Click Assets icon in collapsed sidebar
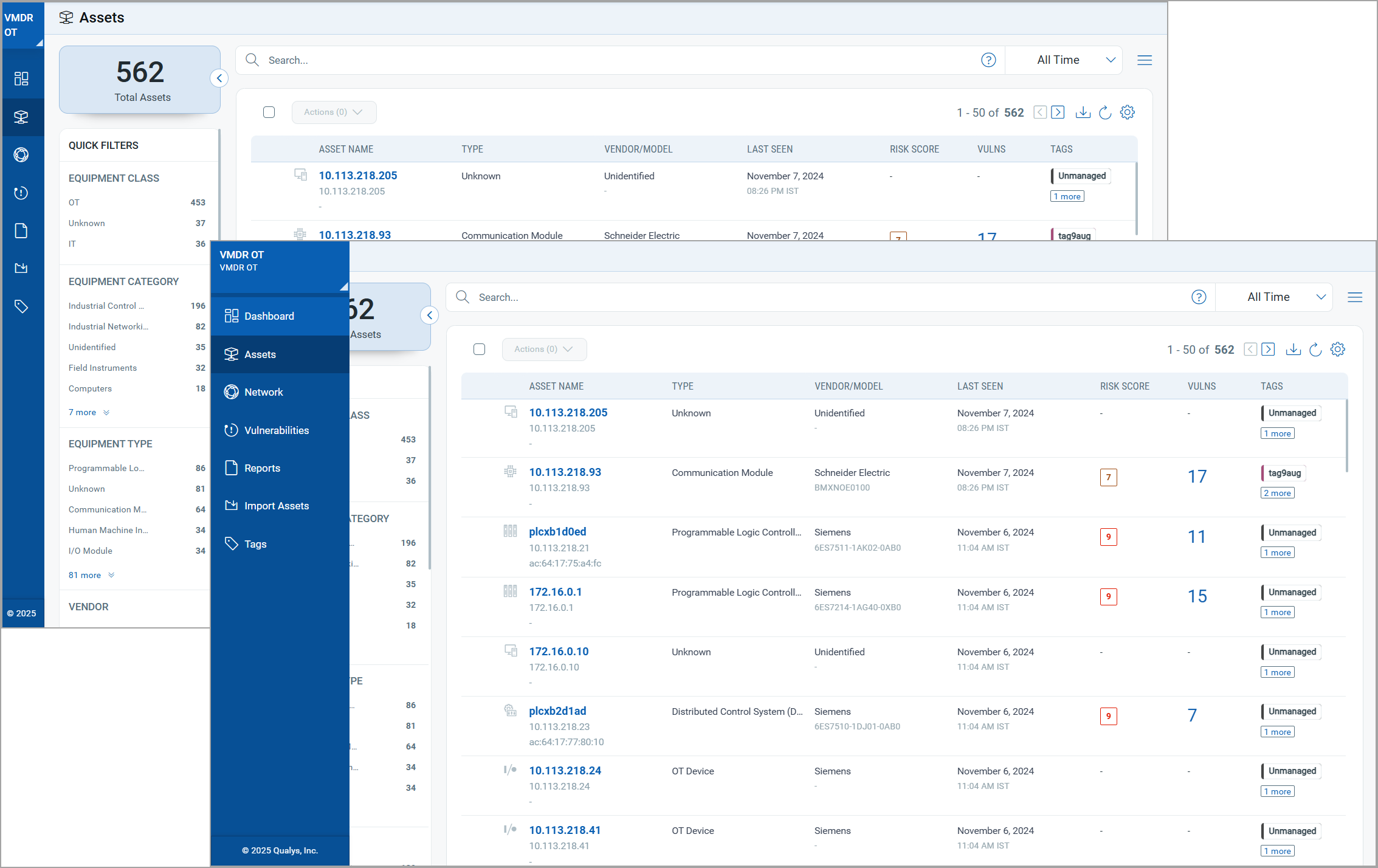 [21, 117]
